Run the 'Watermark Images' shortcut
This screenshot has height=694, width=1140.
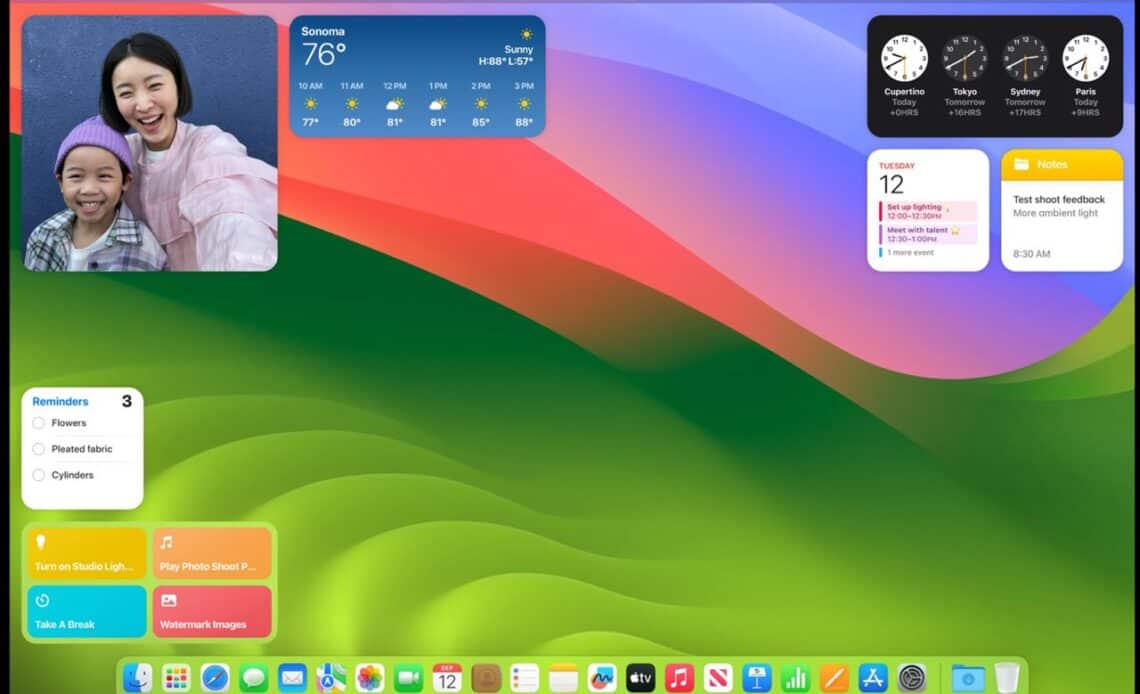(x=211, y=611)
